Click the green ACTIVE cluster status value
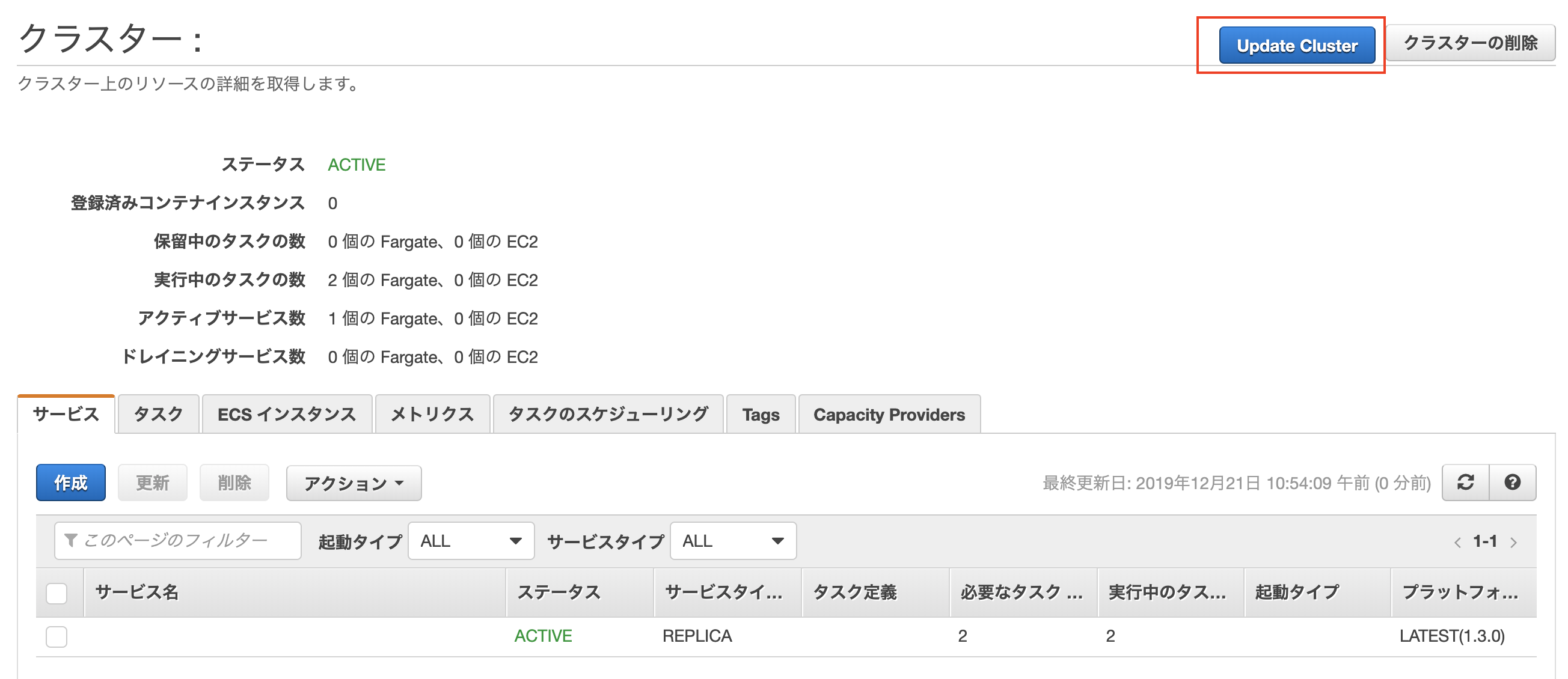The height and width of the screenshot is (679, 1568). [357, 165]
